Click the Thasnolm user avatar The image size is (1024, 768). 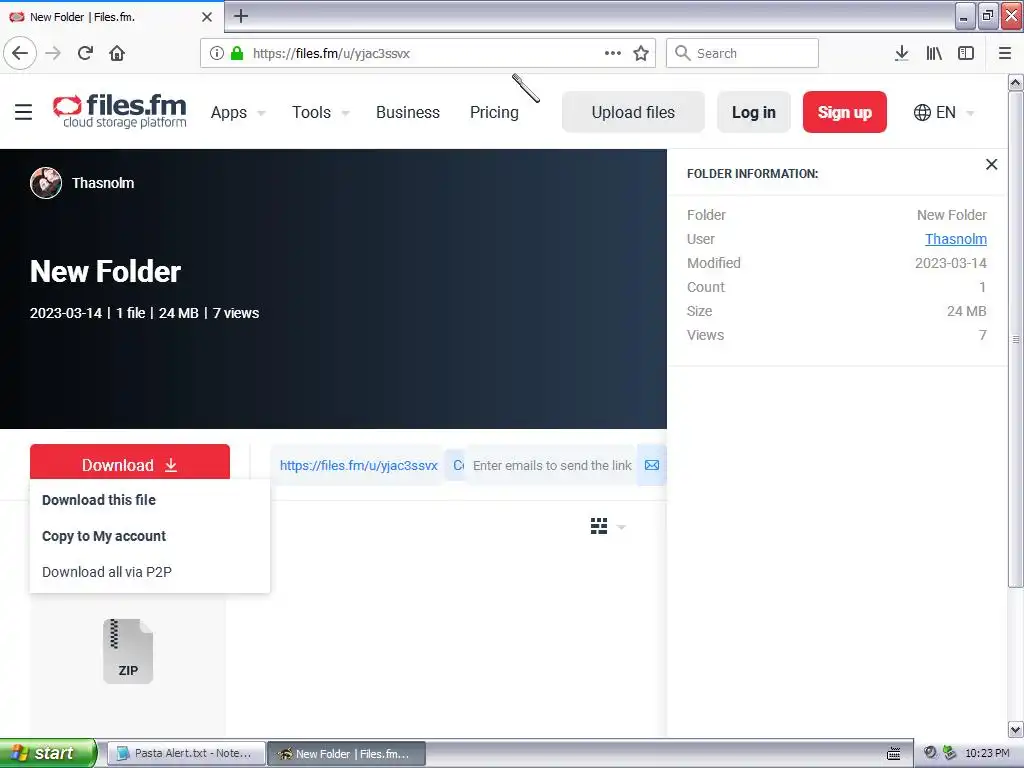[46, 183]
